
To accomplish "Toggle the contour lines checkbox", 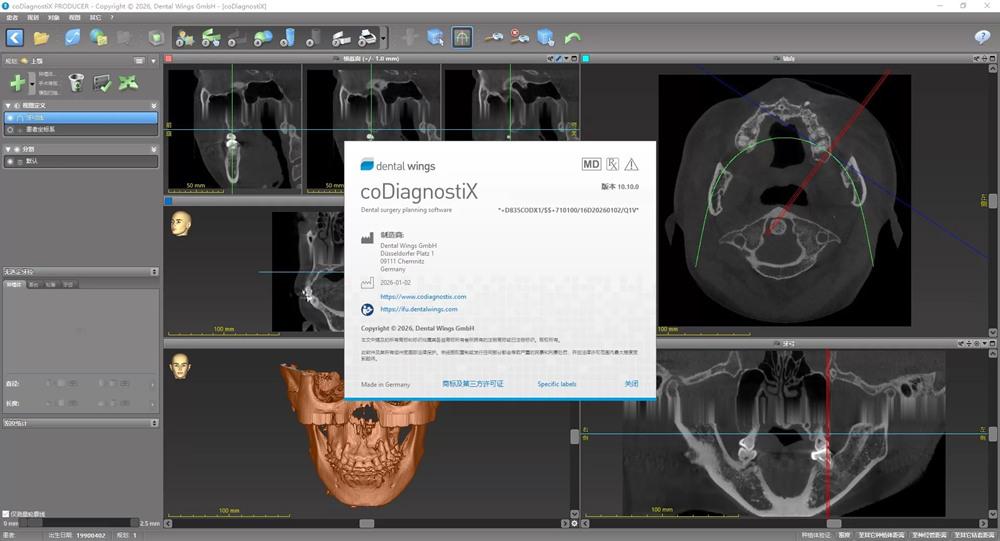I will [x=6, y=514].
